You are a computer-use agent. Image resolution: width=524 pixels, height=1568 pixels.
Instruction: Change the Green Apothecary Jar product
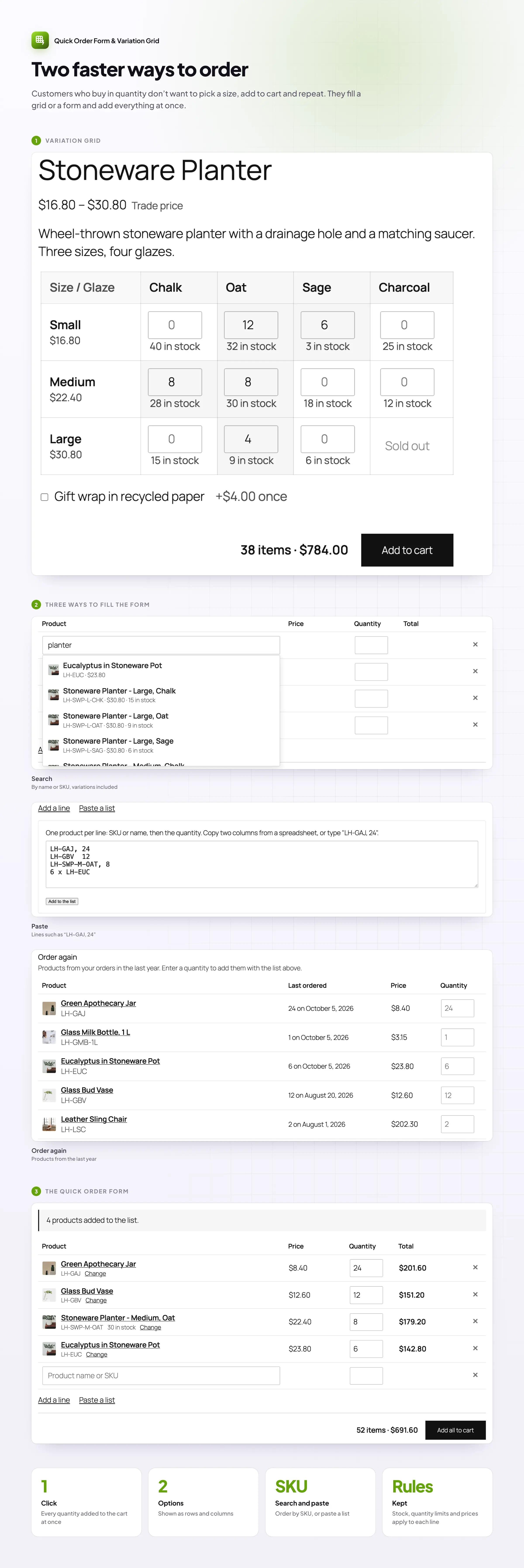[95, 1273]
